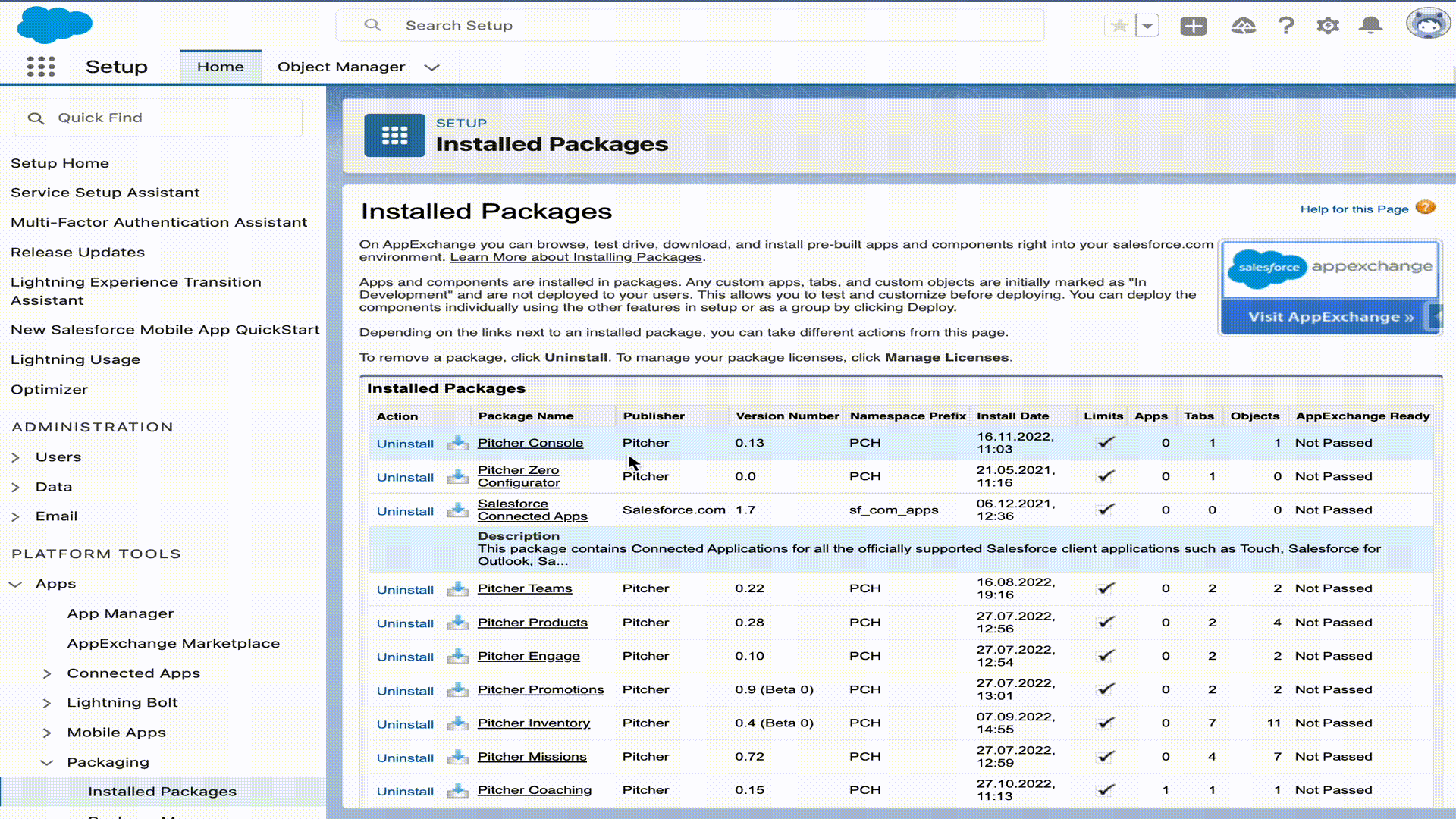The width and height of the screenshot is (1456, 819).
Task: Uninstall the Pitcher Teams package
Action: [x=405, y=590]
